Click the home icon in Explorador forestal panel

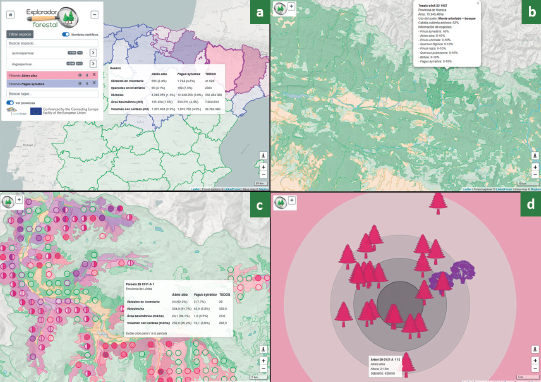10,15
